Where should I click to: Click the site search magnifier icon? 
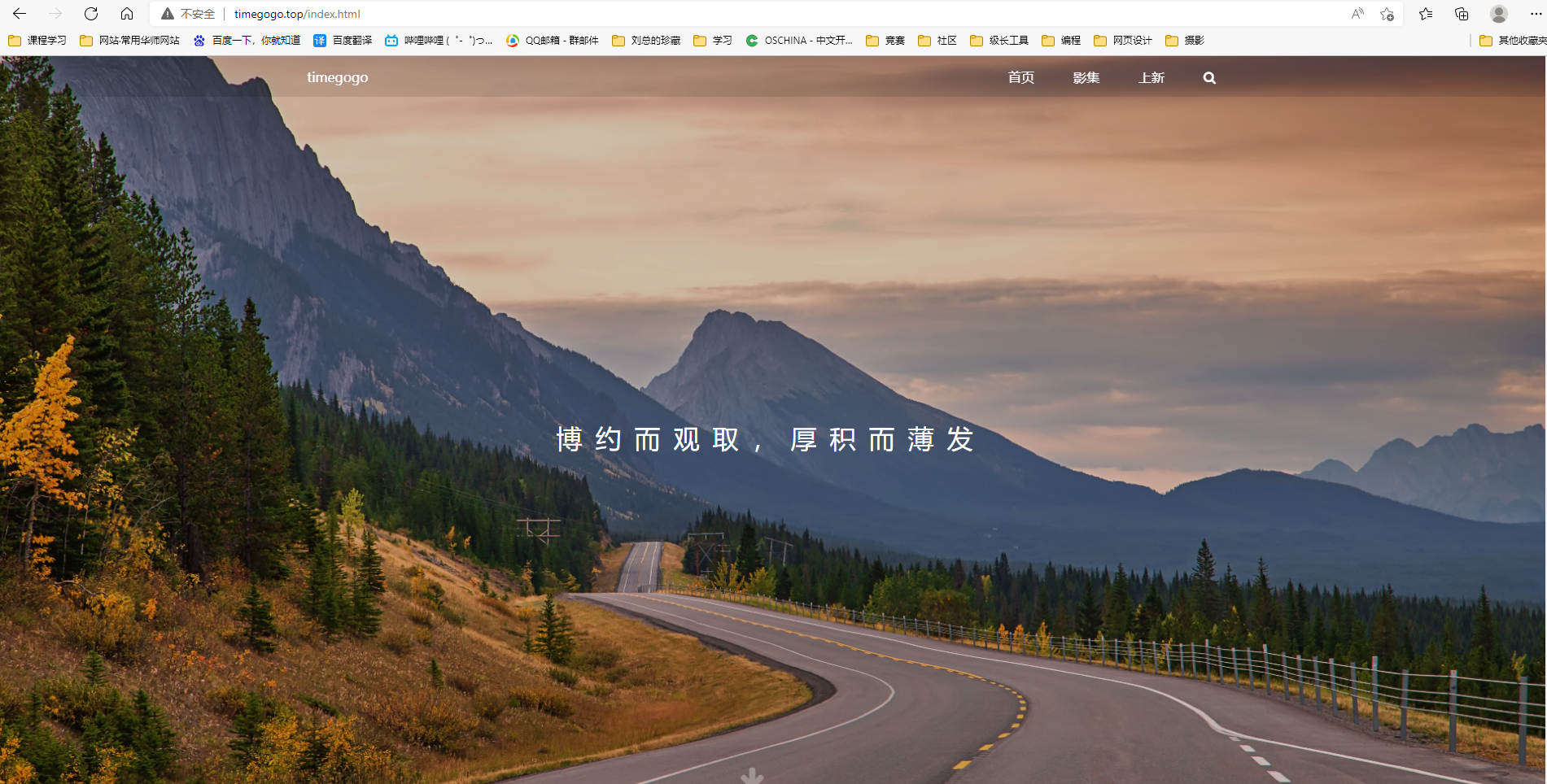1209,78
